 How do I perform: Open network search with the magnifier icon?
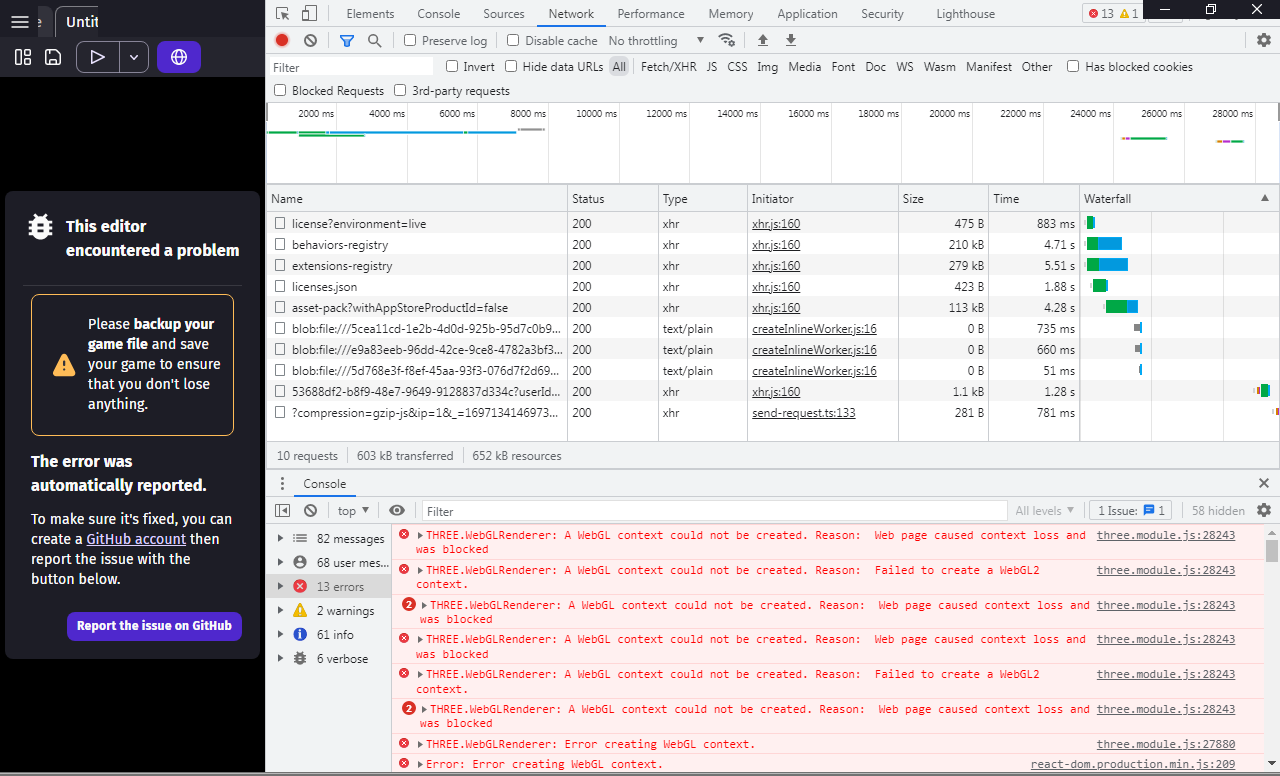[x=372, y=40]
